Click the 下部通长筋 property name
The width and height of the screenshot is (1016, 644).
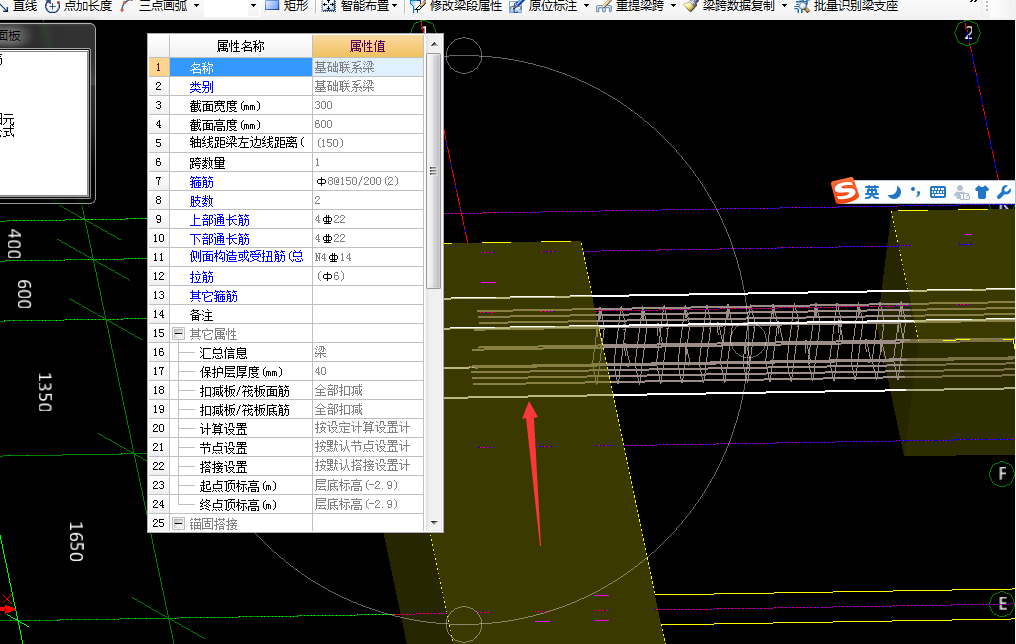[220, 238]
